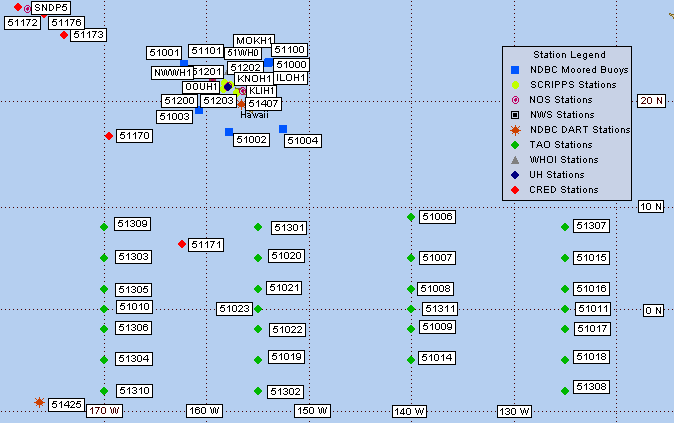Click the blue moored buoy next to 51000
Screen dimensions: 674x423
coord(269,63)
